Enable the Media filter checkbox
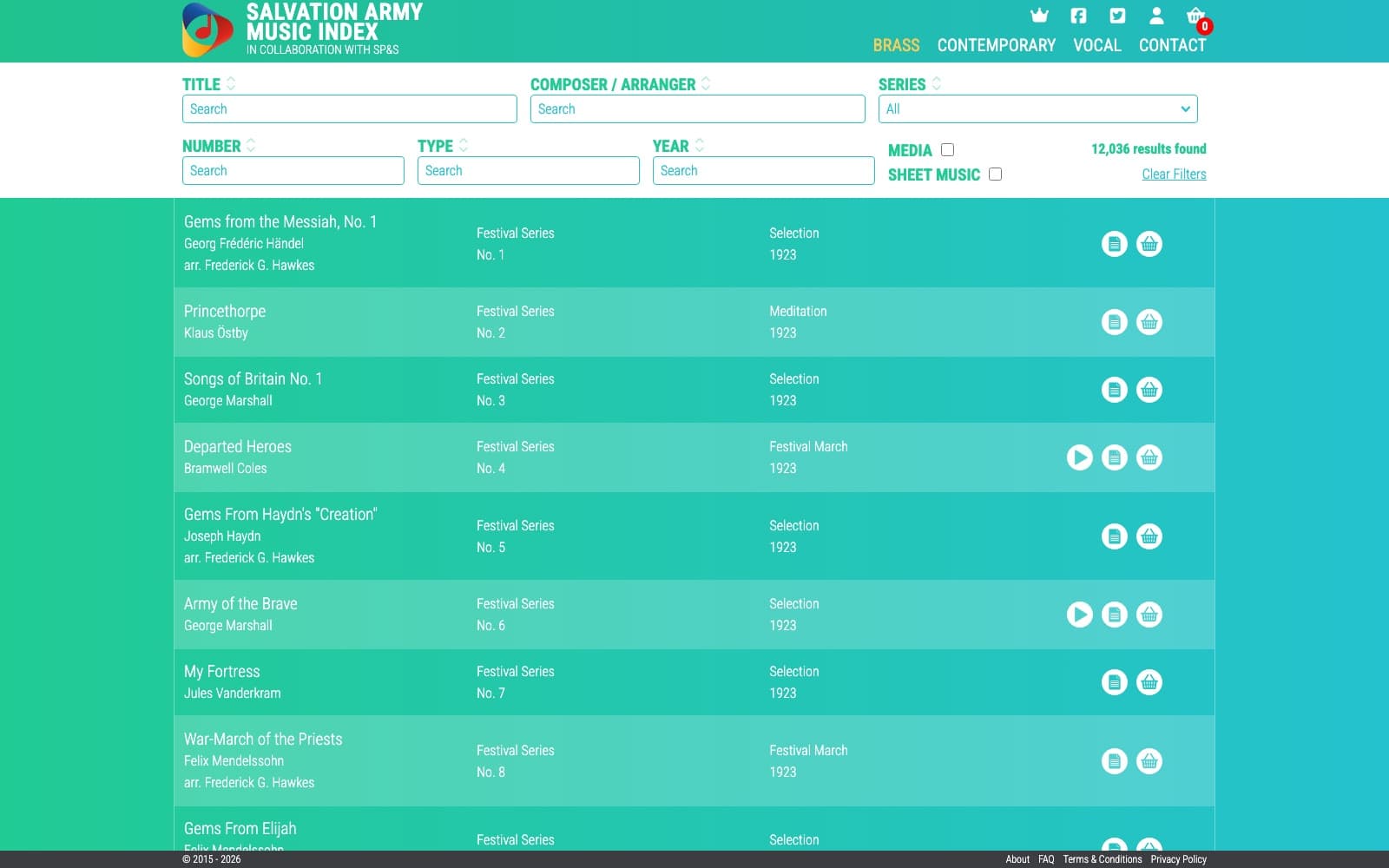Viewport: 1389px width, 868px height. tap(947, 150)
